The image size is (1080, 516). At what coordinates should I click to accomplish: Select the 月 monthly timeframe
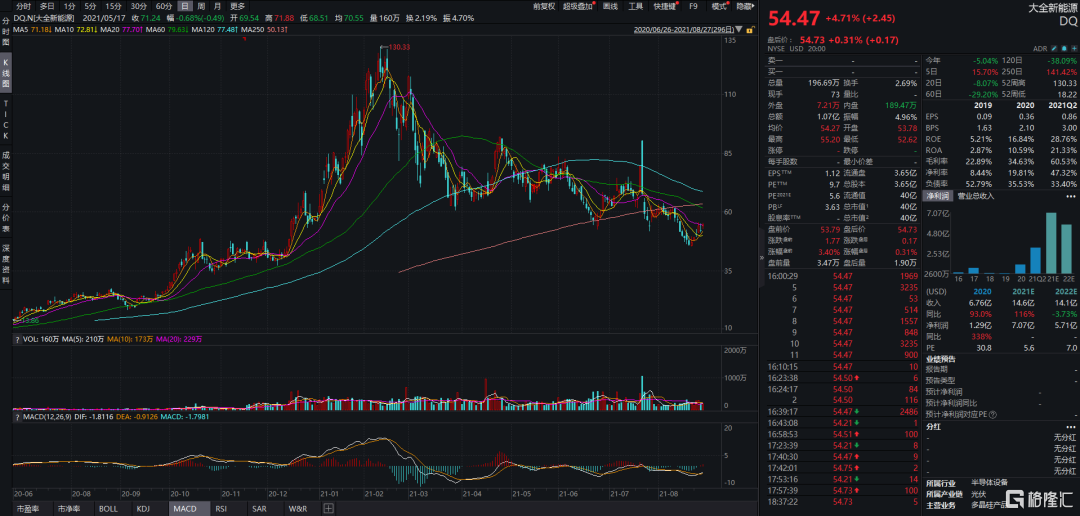[218, 6]
